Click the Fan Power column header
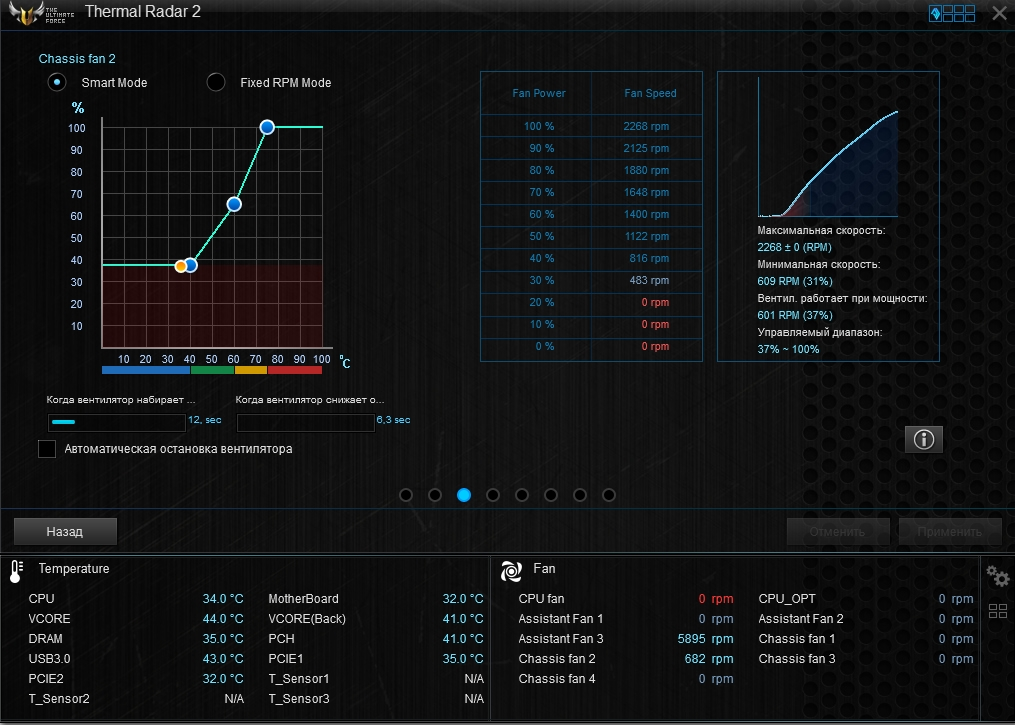 (539, 93)
